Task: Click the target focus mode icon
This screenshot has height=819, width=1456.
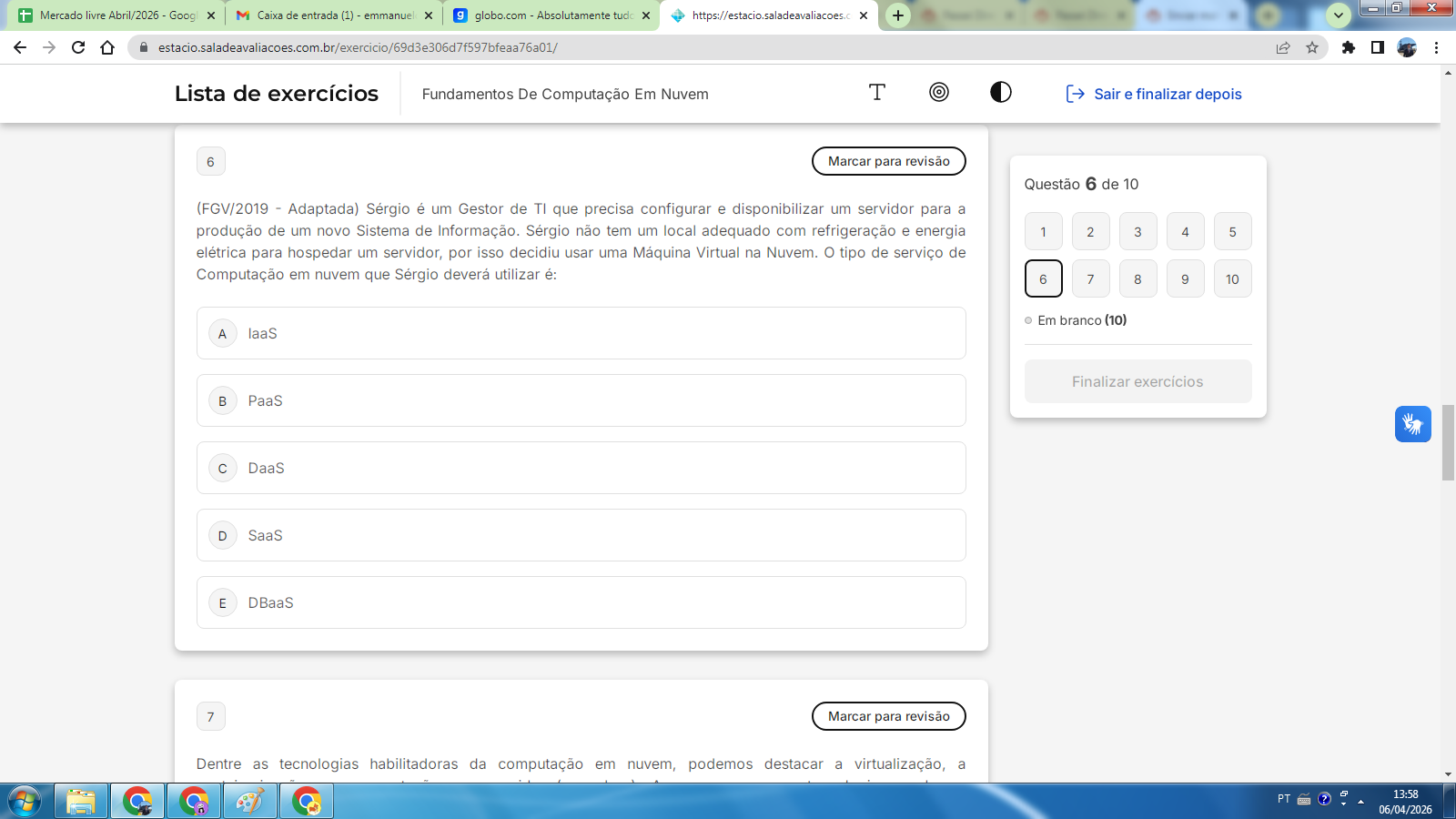Action: 938,93
